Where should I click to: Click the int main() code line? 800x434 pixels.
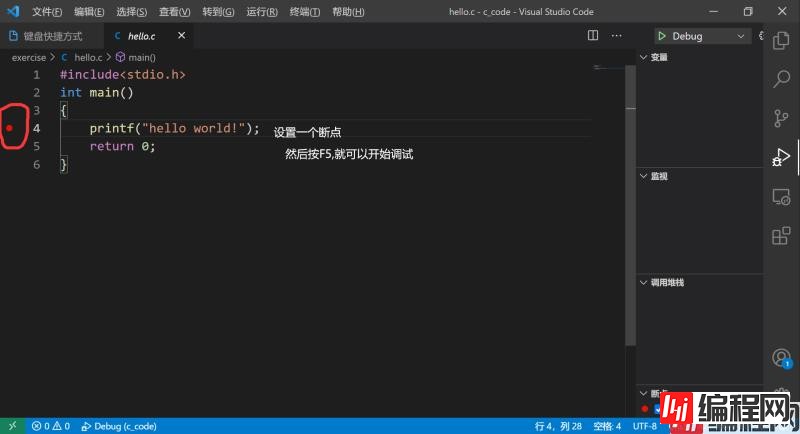[x=96, y=92]
